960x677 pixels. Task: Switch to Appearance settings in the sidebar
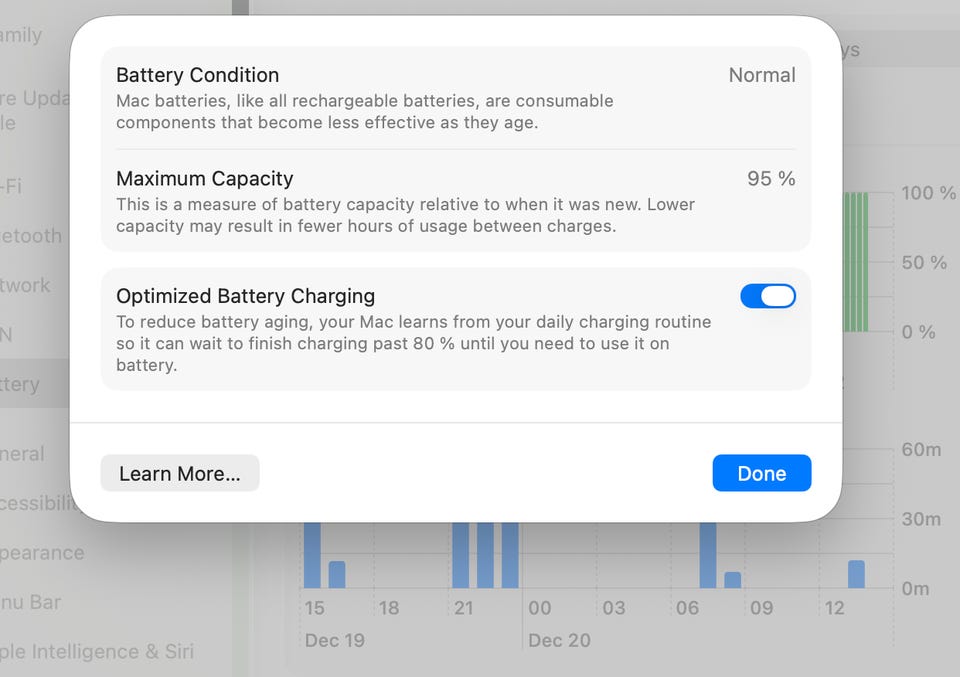pyautogui.click(x=42, y=553)
